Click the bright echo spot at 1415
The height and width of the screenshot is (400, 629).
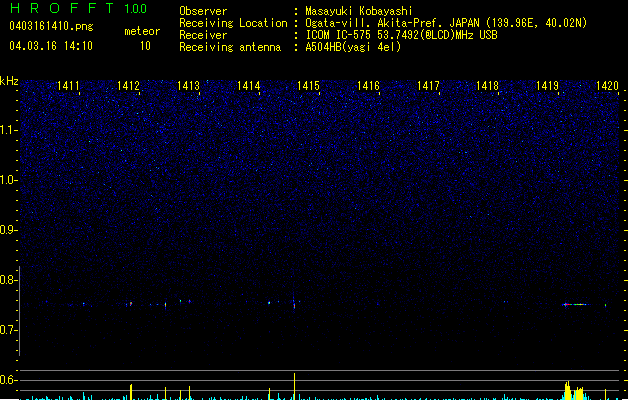294,304
